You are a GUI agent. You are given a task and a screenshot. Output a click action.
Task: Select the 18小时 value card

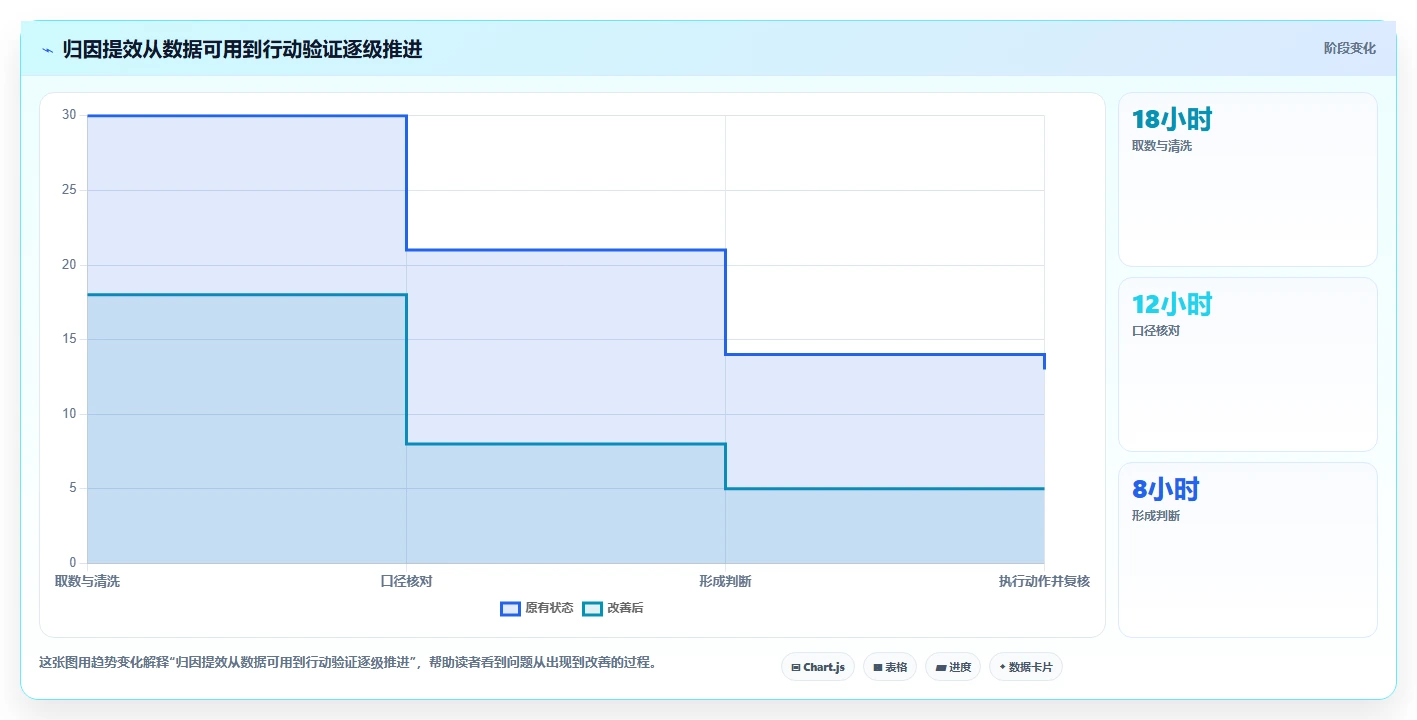click(x=1248, y=180)
